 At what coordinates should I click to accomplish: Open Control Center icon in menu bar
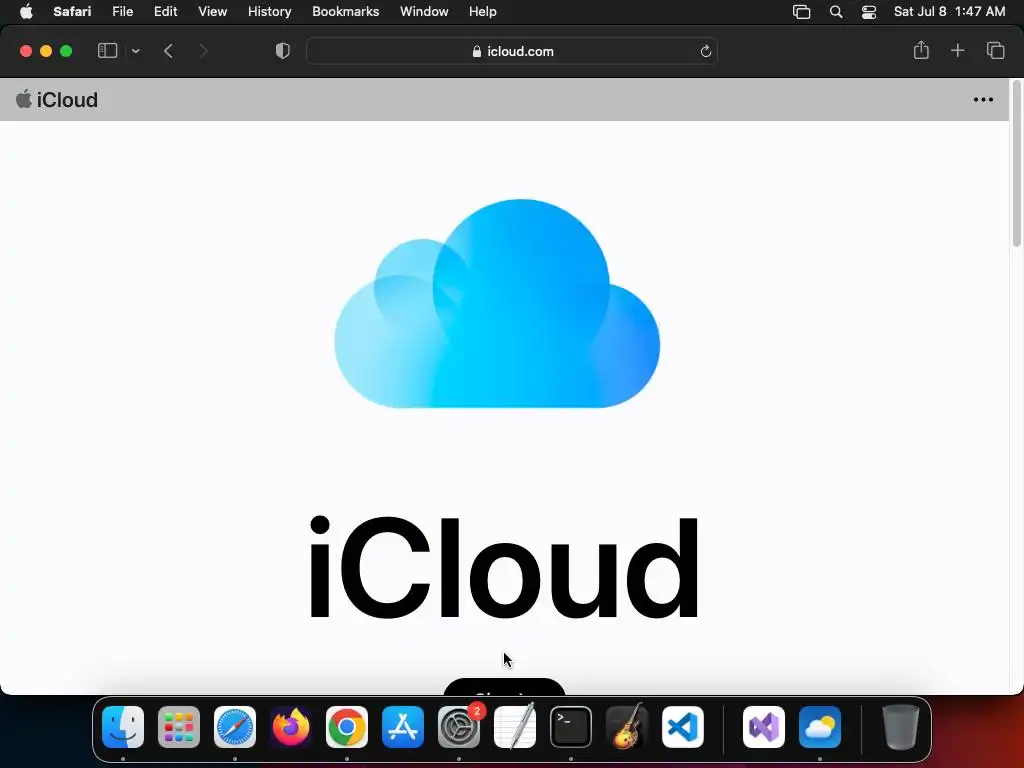(869, 12)
